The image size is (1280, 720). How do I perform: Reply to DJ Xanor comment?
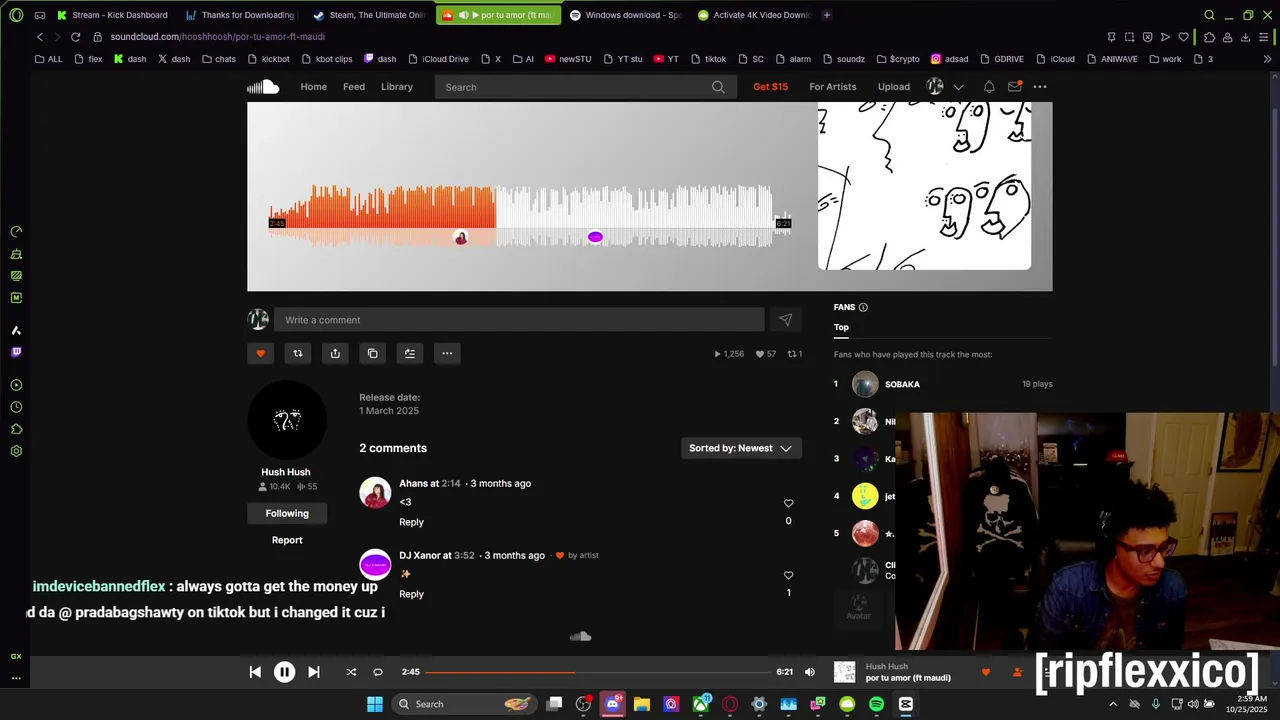point(411,594)
